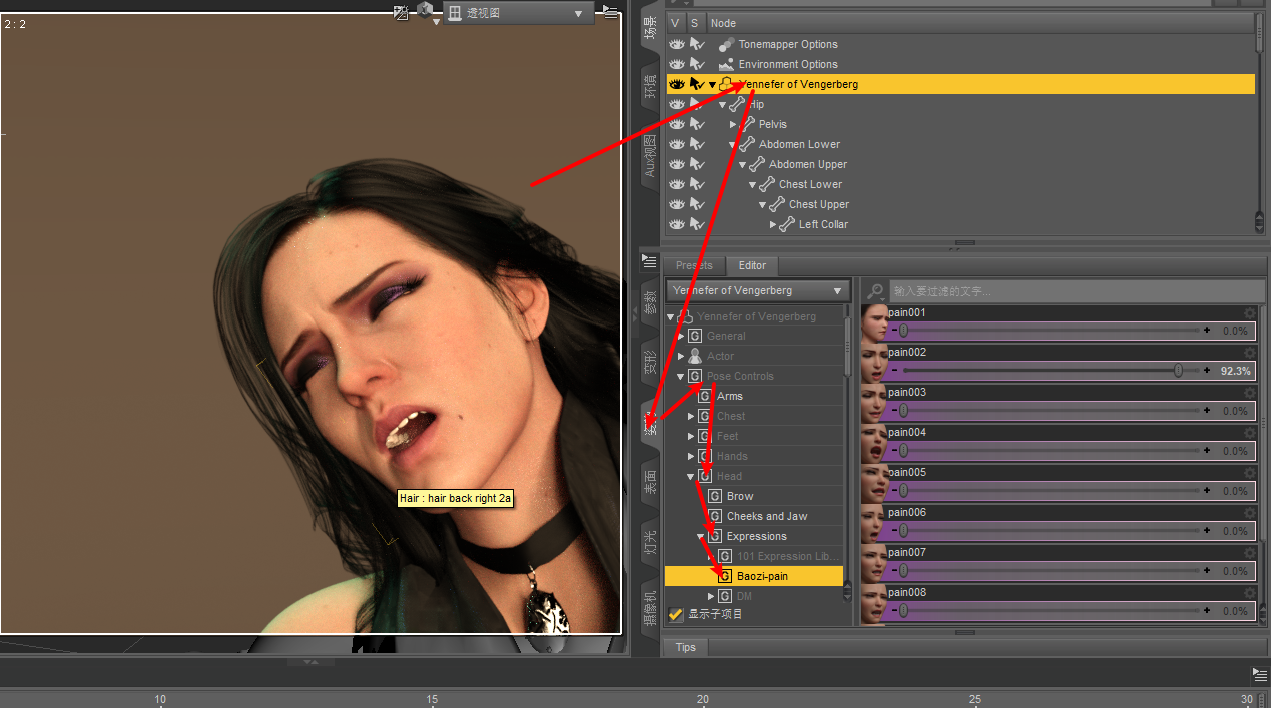Click the Tips button at the bottom
The width and height of the screenshot is (1271, 708).
tap(685, 647)
